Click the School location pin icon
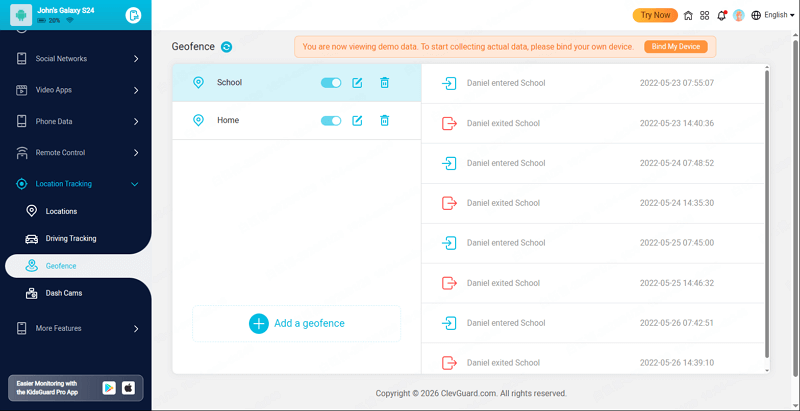This screenshot has width=800, height=411. pos(198,83)
